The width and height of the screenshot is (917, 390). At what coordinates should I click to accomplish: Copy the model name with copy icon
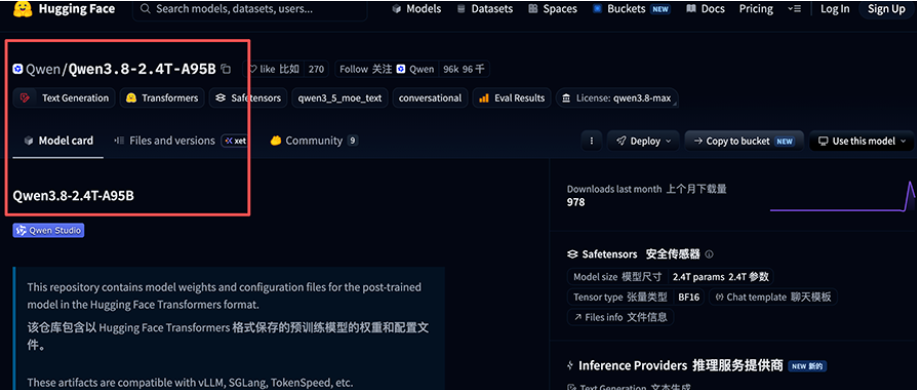pyautogui.click(x=226, y=69)
